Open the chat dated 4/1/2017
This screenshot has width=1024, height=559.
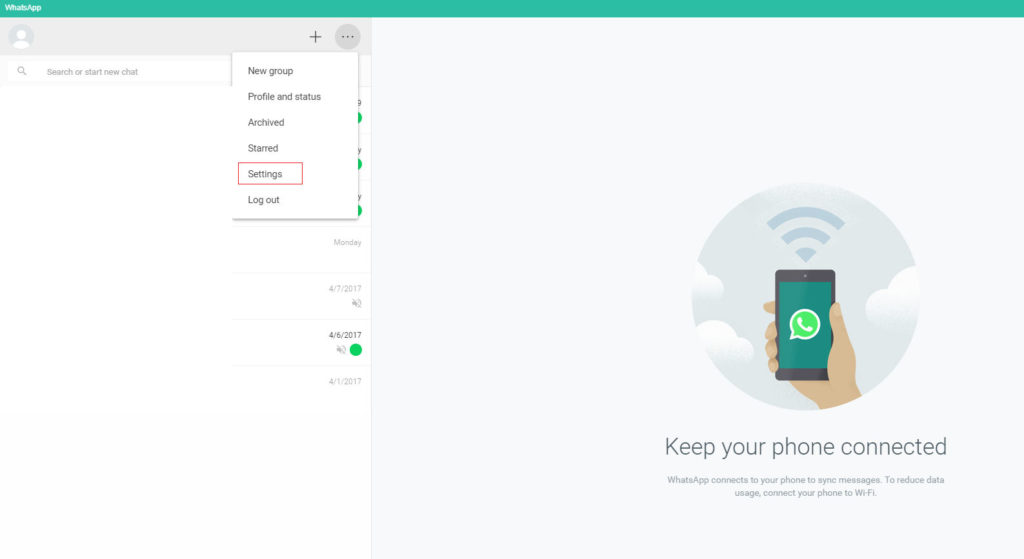(x=185, y=389)
